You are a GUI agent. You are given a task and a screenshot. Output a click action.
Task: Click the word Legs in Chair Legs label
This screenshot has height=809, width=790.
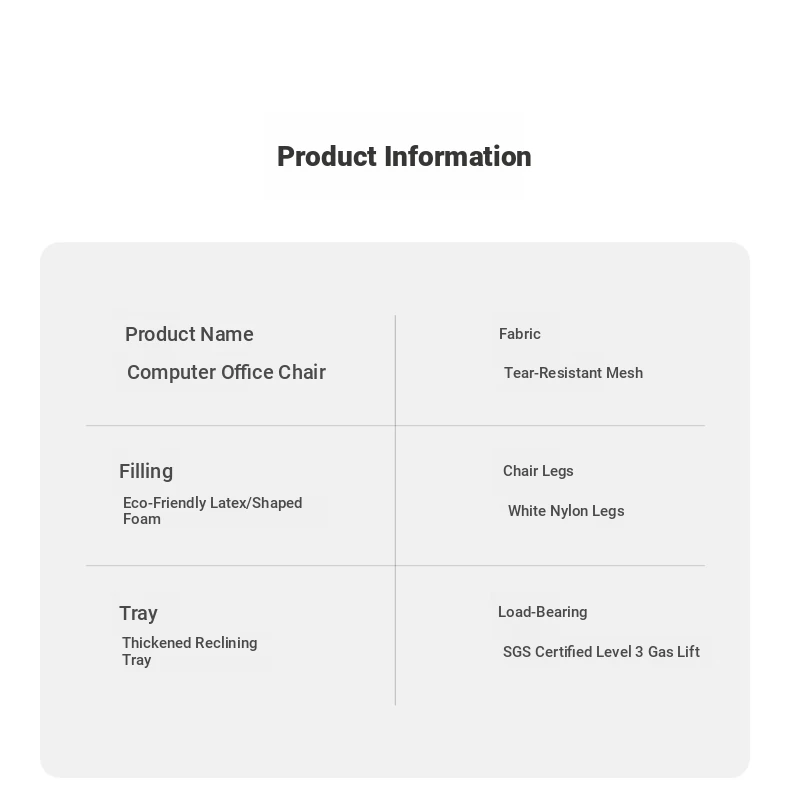coord(558,471)
